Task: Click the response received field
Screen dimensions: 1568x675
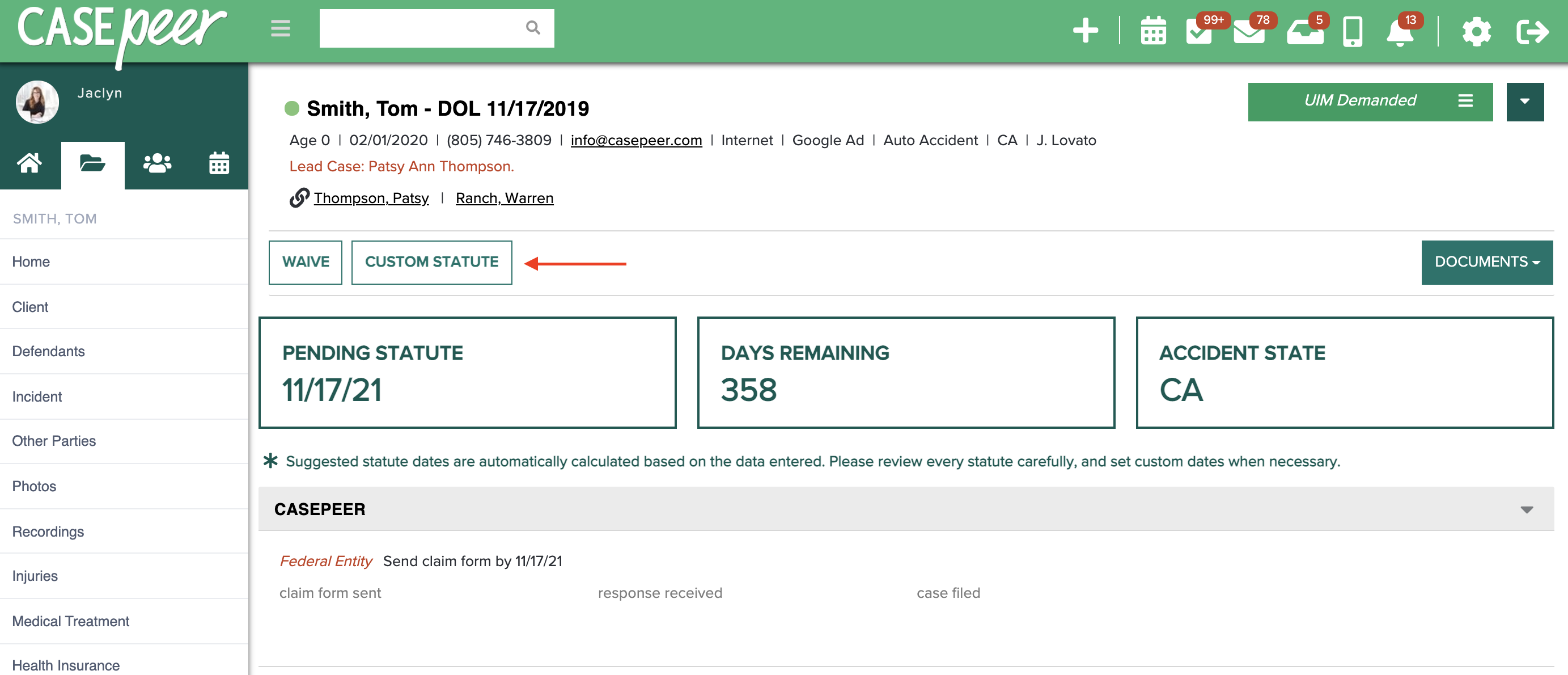Action: 660,593
